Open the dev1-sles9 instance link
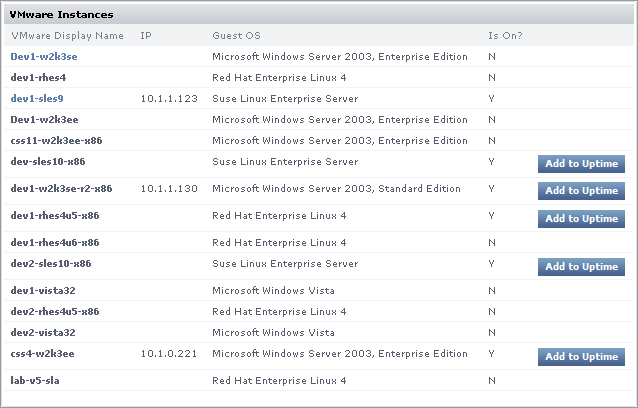Image resolution: width=638 pixels, height=408 pixels. coord(37,99)
